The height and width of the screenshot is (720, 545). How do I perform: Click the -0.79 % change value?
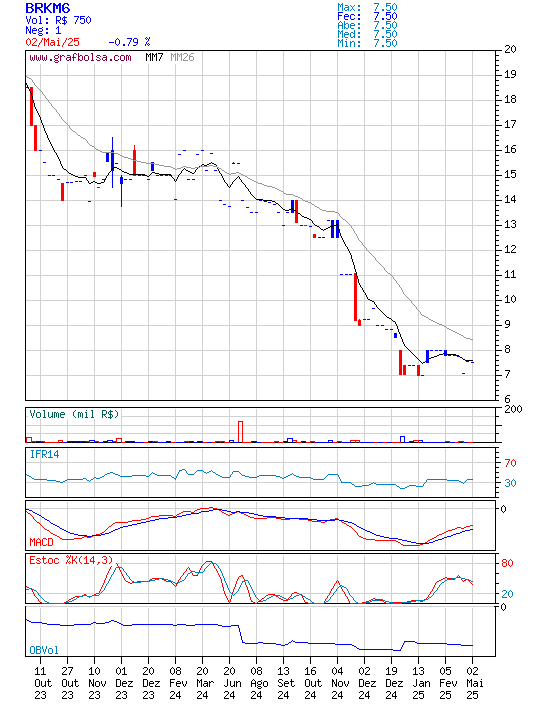coord(129,42)
